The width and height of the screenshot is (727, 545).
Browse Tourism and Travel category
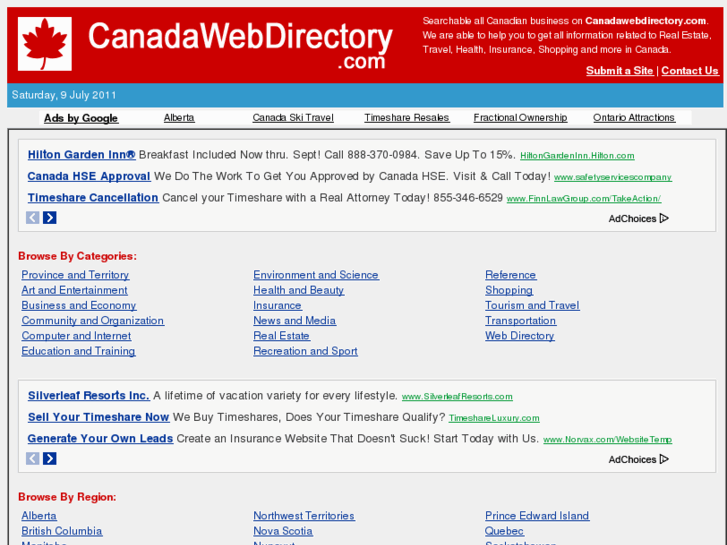point(532,306)
